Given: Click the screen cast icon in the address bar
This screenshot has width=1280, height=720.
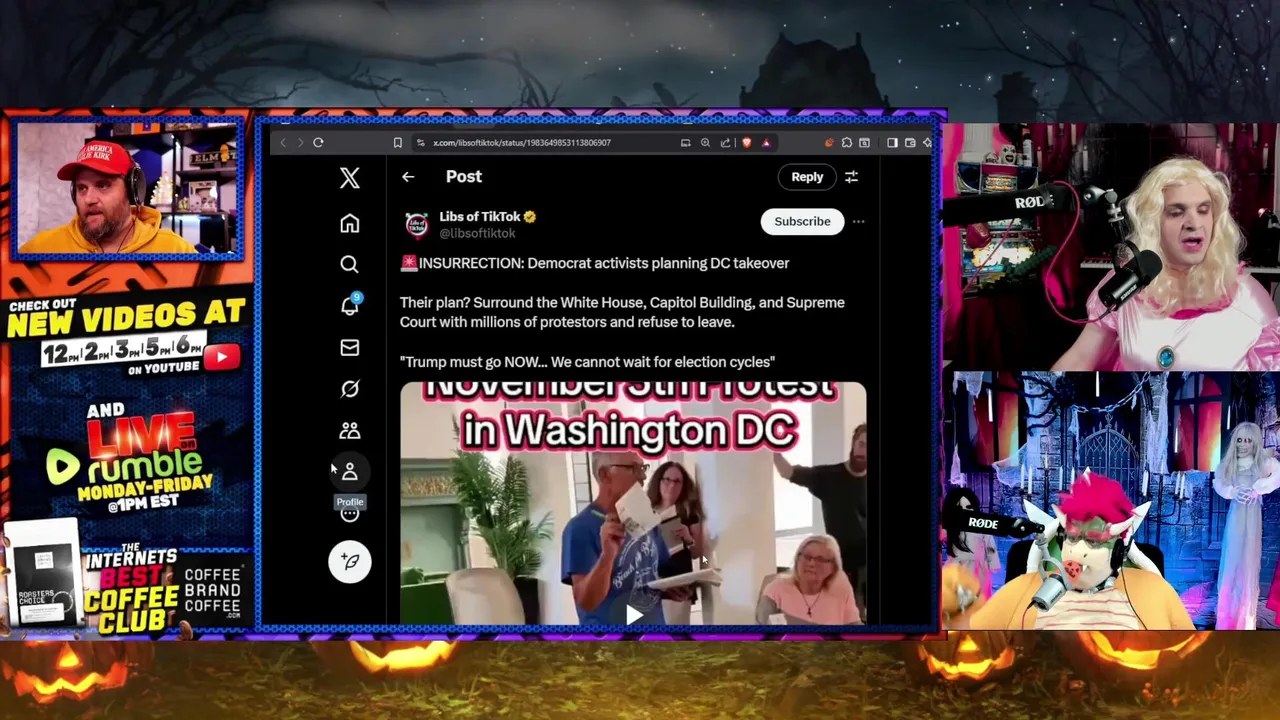Looking at the screenshot, I should tap(685, 143).
